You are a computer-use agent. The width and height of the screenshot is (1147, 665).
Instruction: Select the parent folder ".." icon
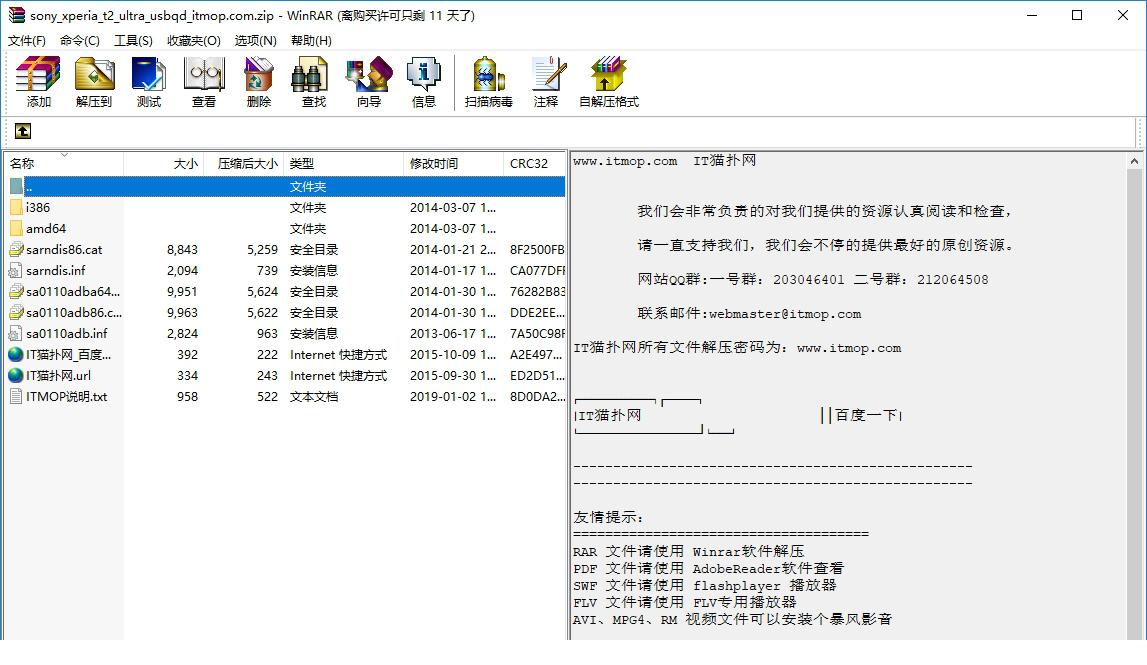pos(16,187)
